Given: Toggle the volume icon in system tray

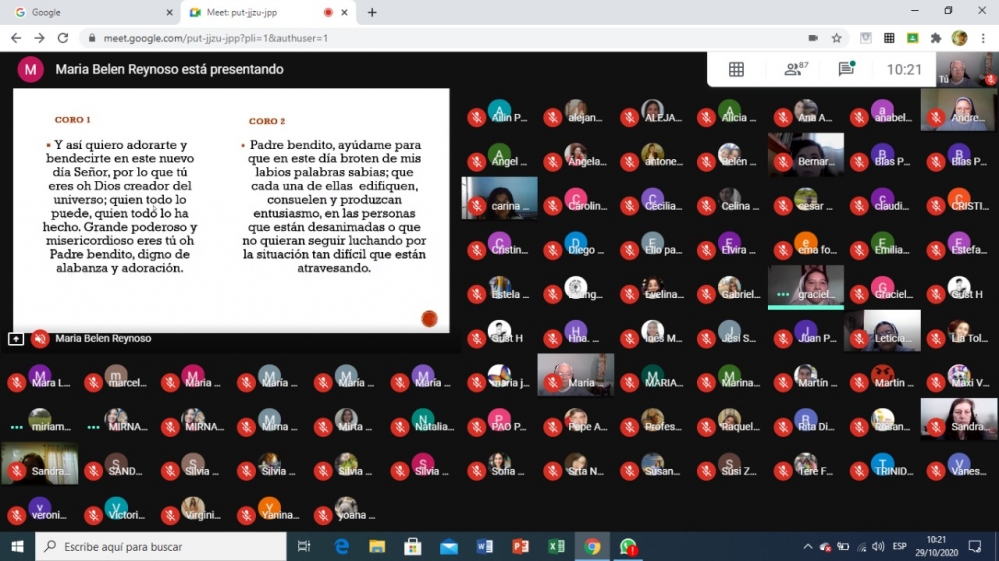Looking at the screenshot, I should 878,547.
